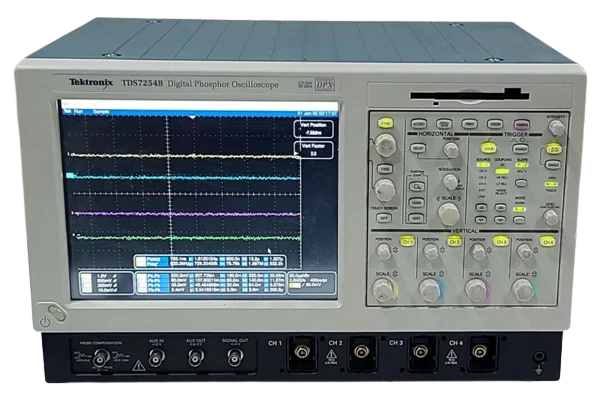Click the CH 2 vertical POSITION knob
The image size is (602, 415).
pos(430,252)
